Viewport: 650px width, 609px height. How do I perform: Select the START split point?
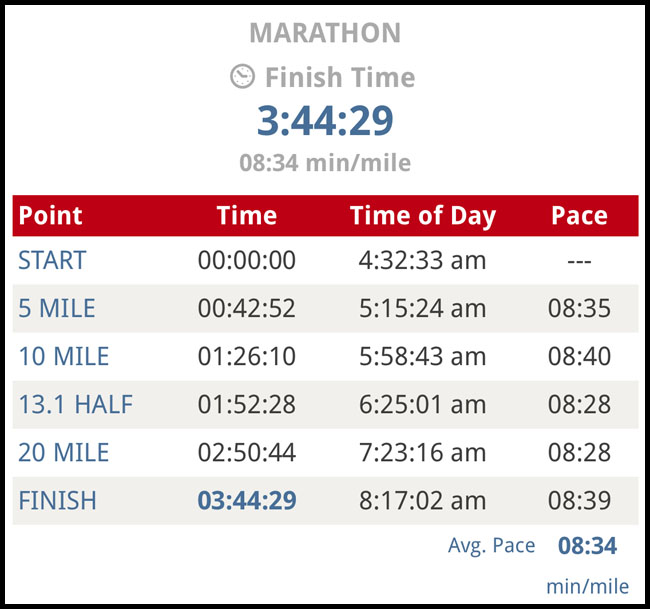point(52,261)
